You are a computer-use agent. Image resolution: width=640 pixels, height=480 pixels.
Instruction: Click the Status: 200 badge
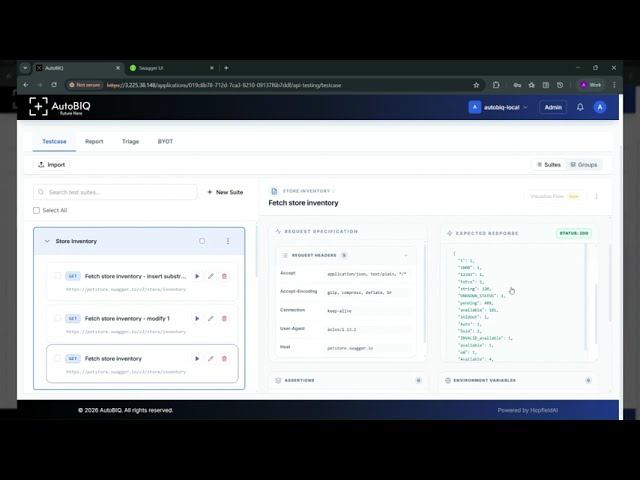pos(574,233)
